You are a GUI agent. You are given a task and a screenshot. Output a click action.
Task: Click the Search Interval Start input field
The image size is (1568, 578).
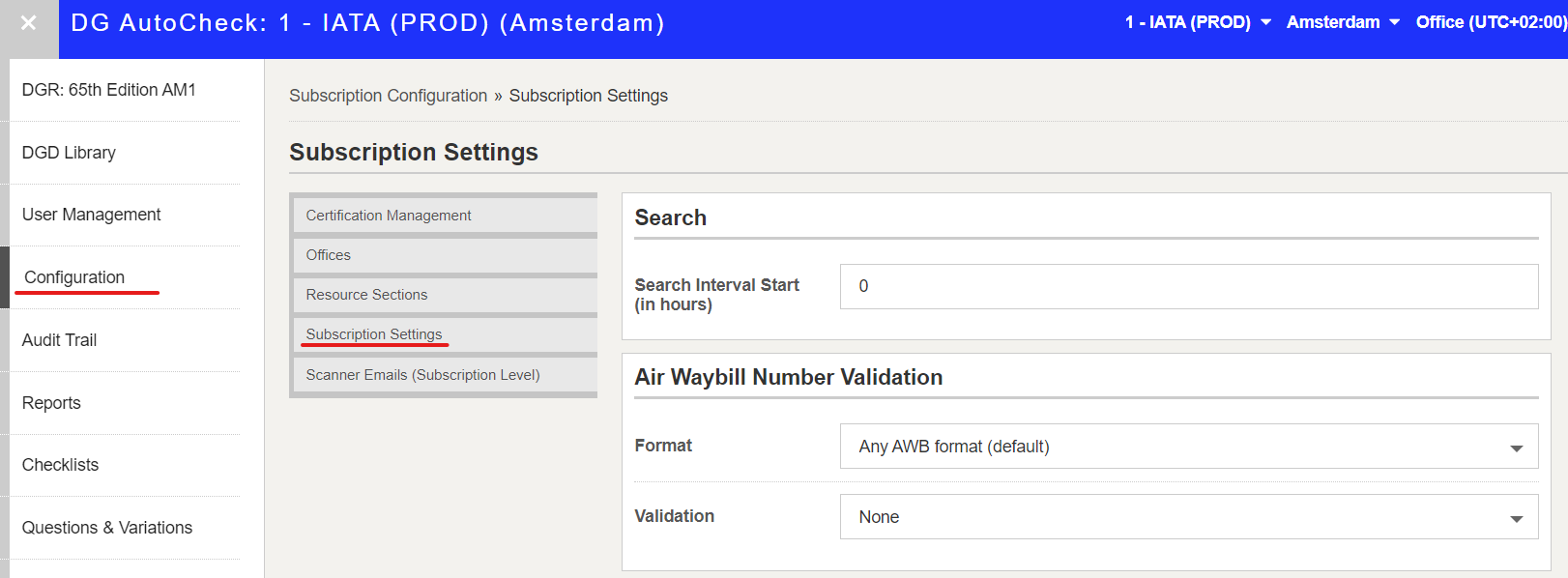point(1189,286)
